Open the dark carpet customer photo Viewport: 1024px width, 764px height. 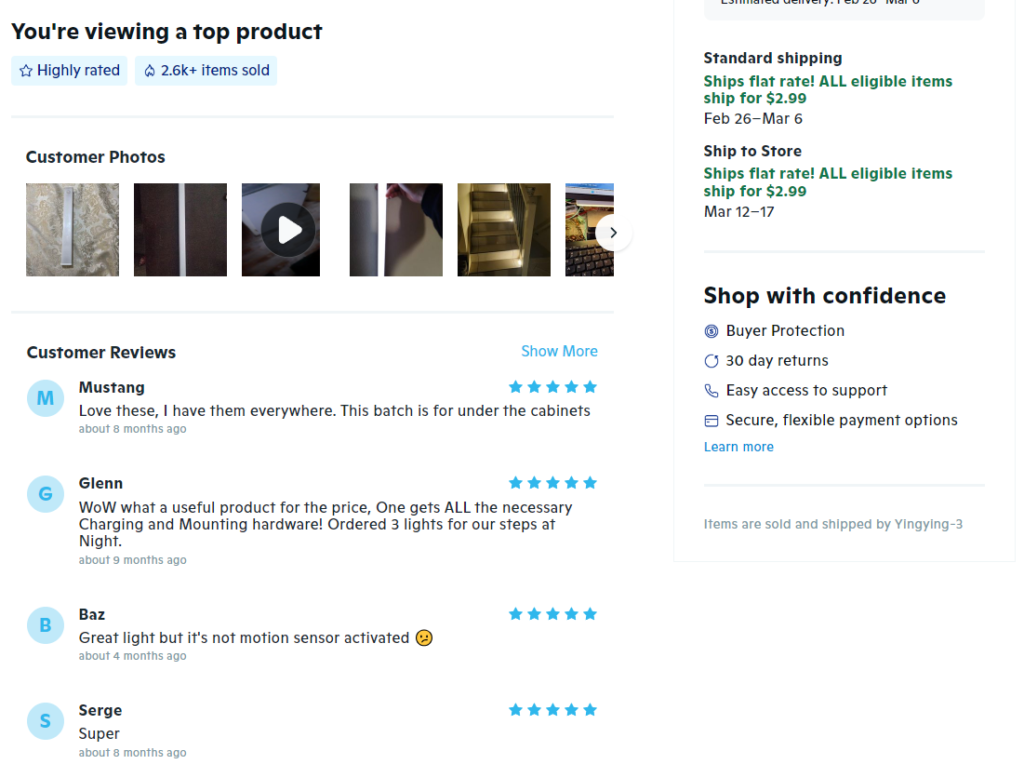pos(180,230)
